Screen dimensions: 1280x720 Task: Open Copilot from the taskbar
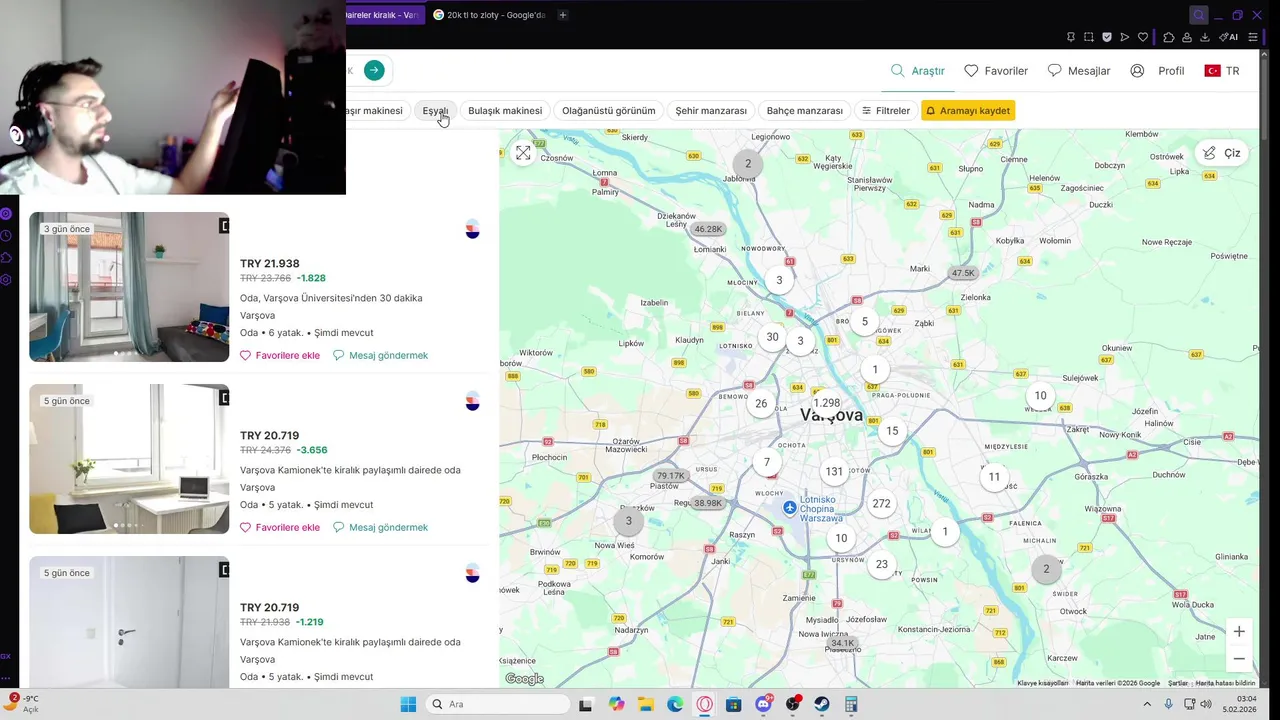point(616,704)
